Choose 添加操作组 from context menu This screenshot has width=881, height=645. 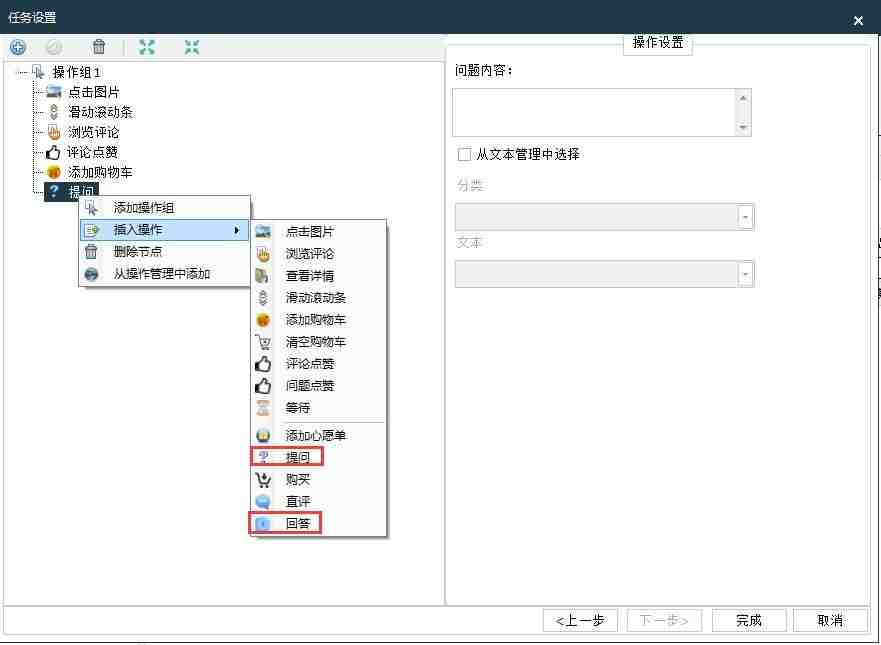pyautogui.click(x=165, y=208)
